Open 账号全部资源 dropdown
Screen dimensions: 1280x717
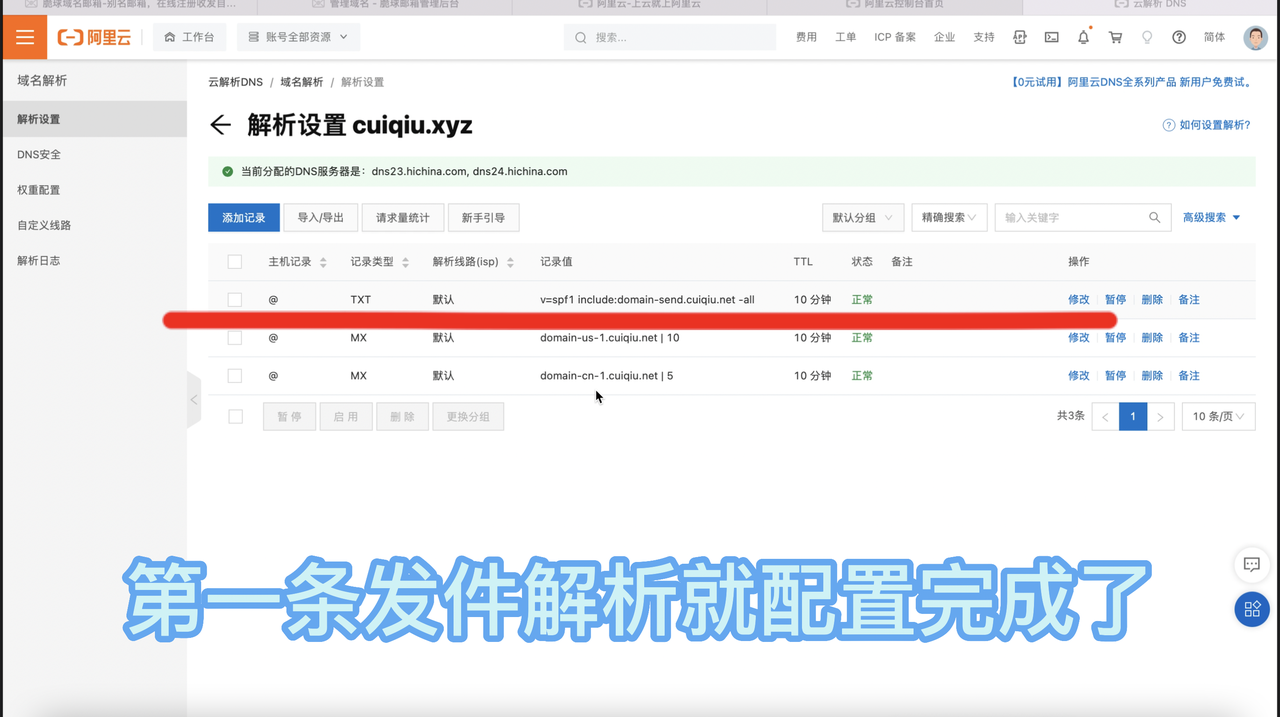click(x=298, y=37)
